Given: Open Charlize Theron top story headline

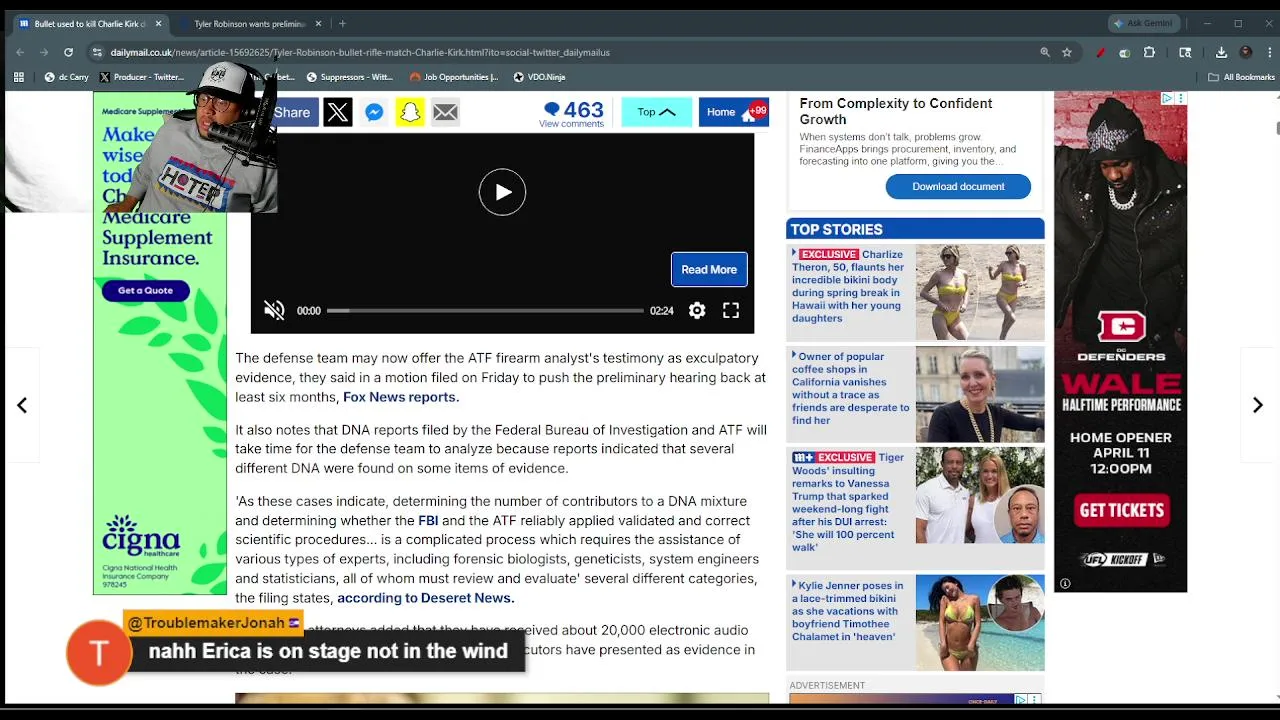Looking at the screenshot, I should 850,286.
